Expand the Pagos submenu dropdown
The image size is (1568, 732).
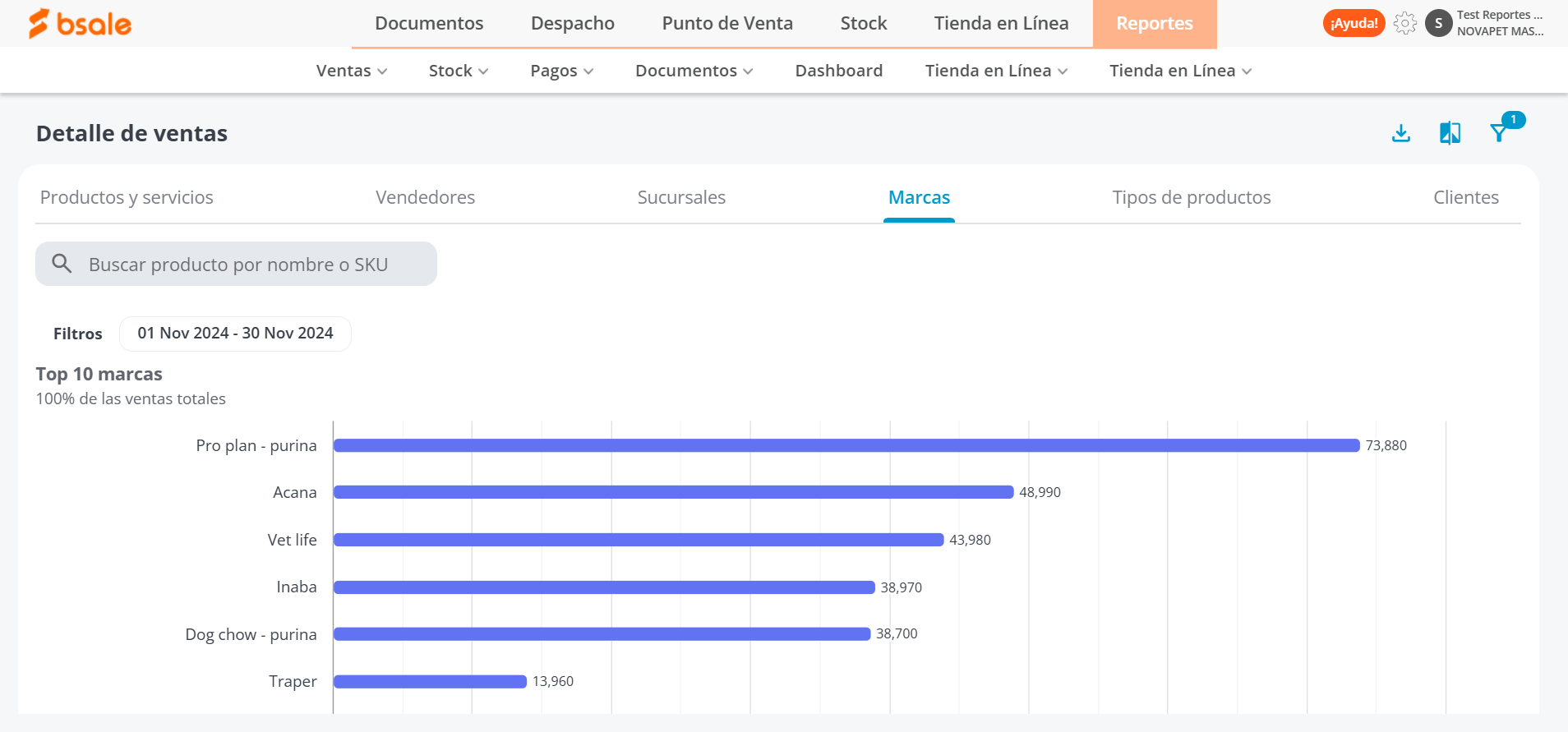[x=562, y=71]
